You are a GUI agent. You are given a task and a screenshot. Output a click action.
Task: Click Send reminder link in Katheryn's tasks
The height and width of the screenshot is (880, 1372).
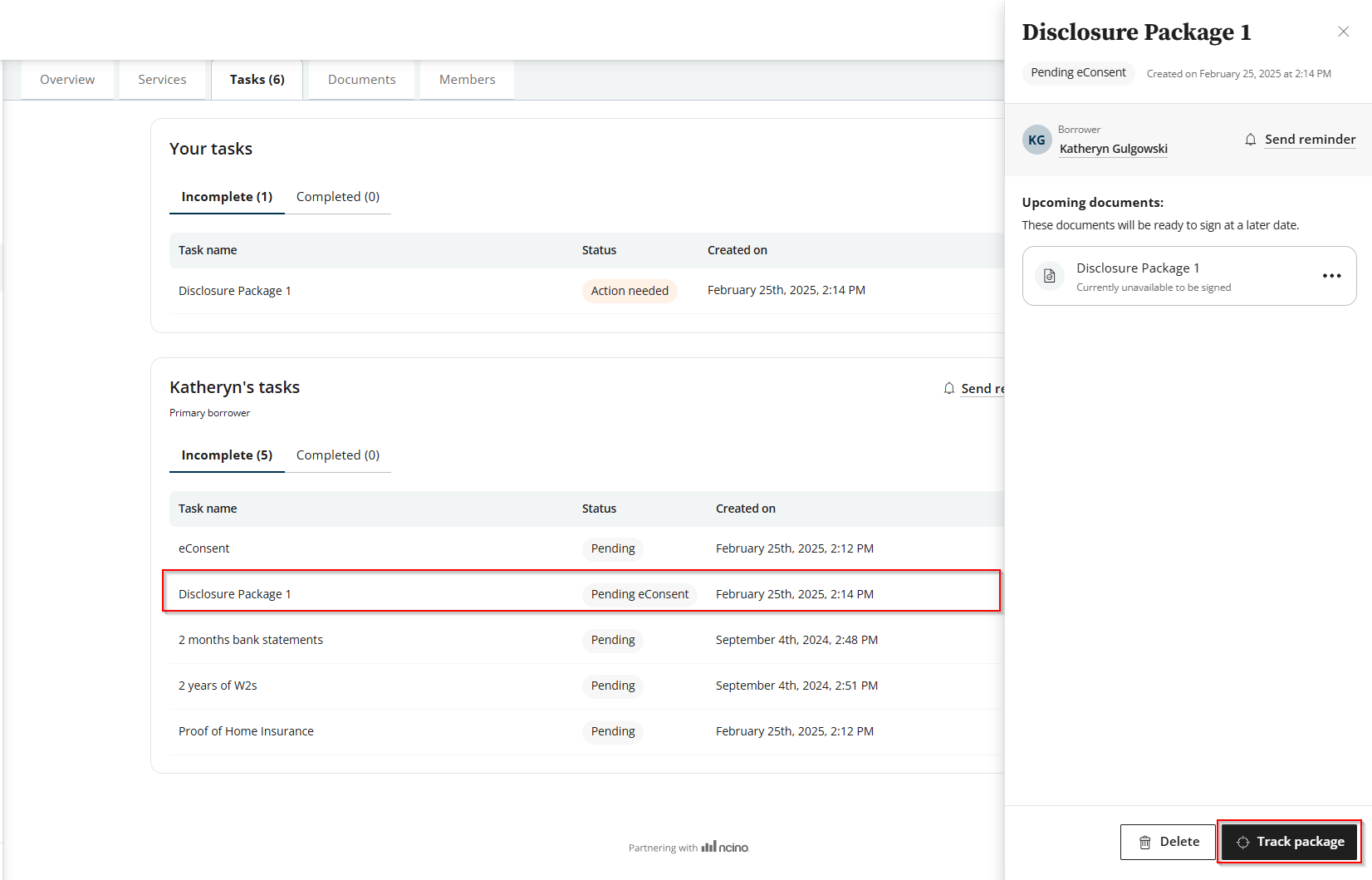982,388
